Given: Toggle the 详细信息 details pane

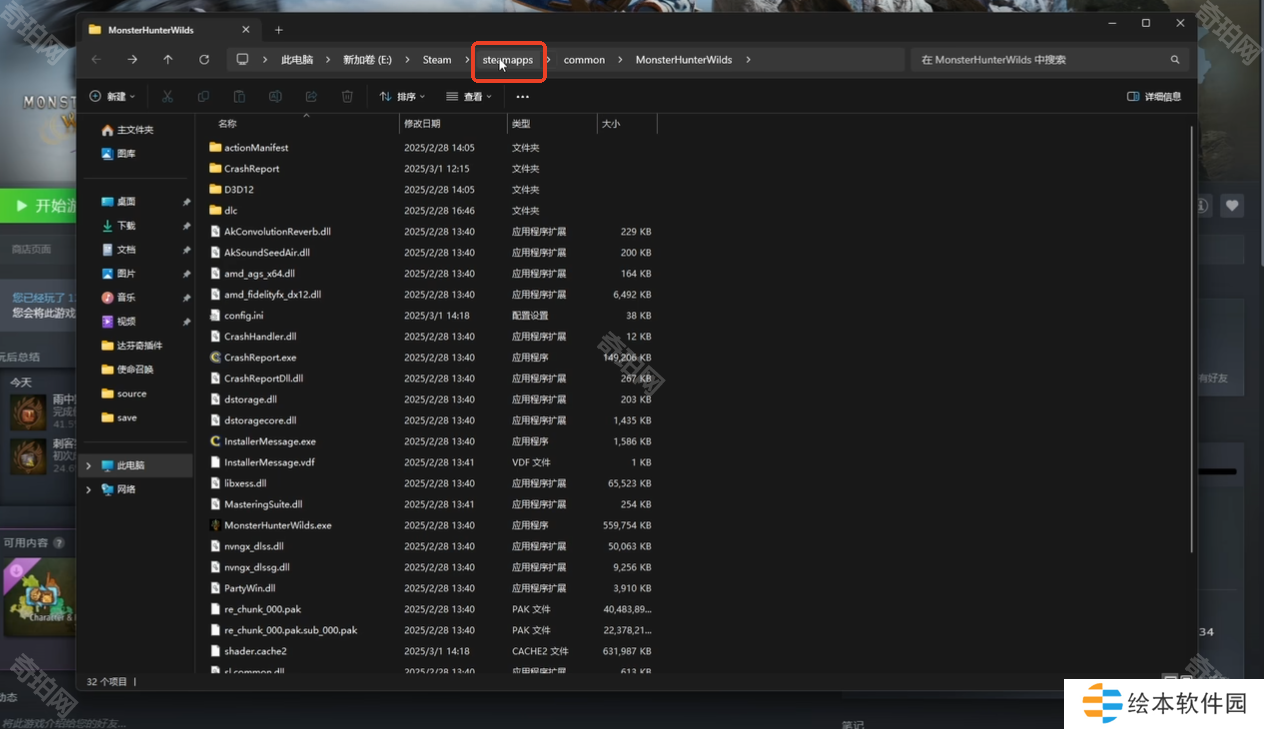Looking at the screenshot, I should pos(1154,97).
